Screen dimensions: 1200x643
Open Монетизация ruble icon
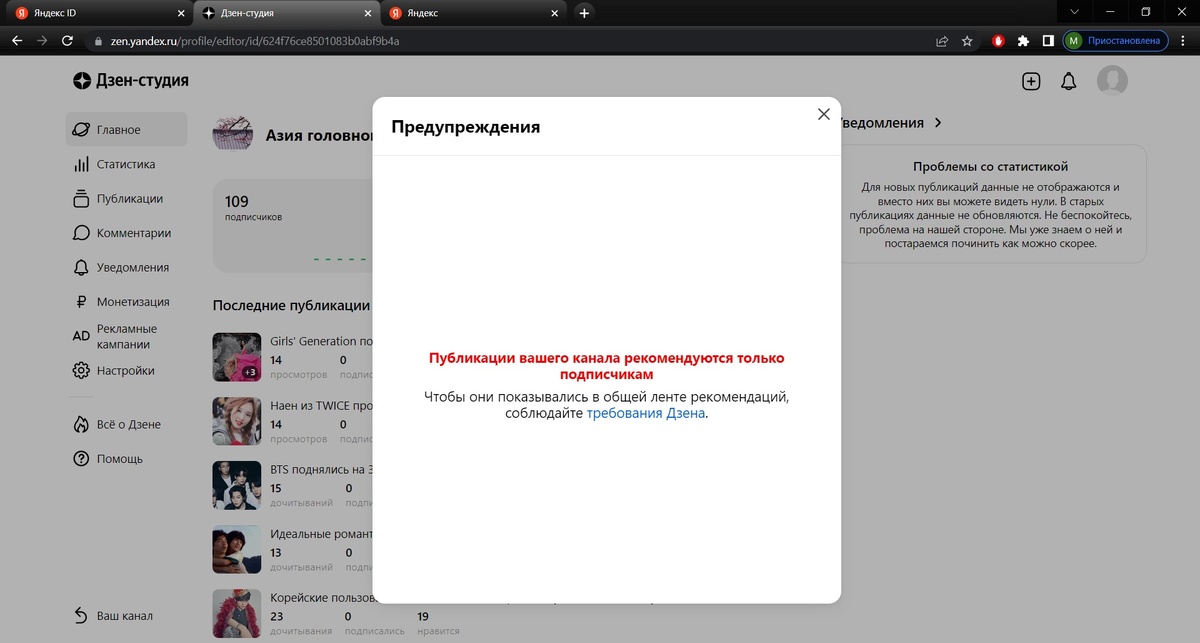tap(82, 302)
